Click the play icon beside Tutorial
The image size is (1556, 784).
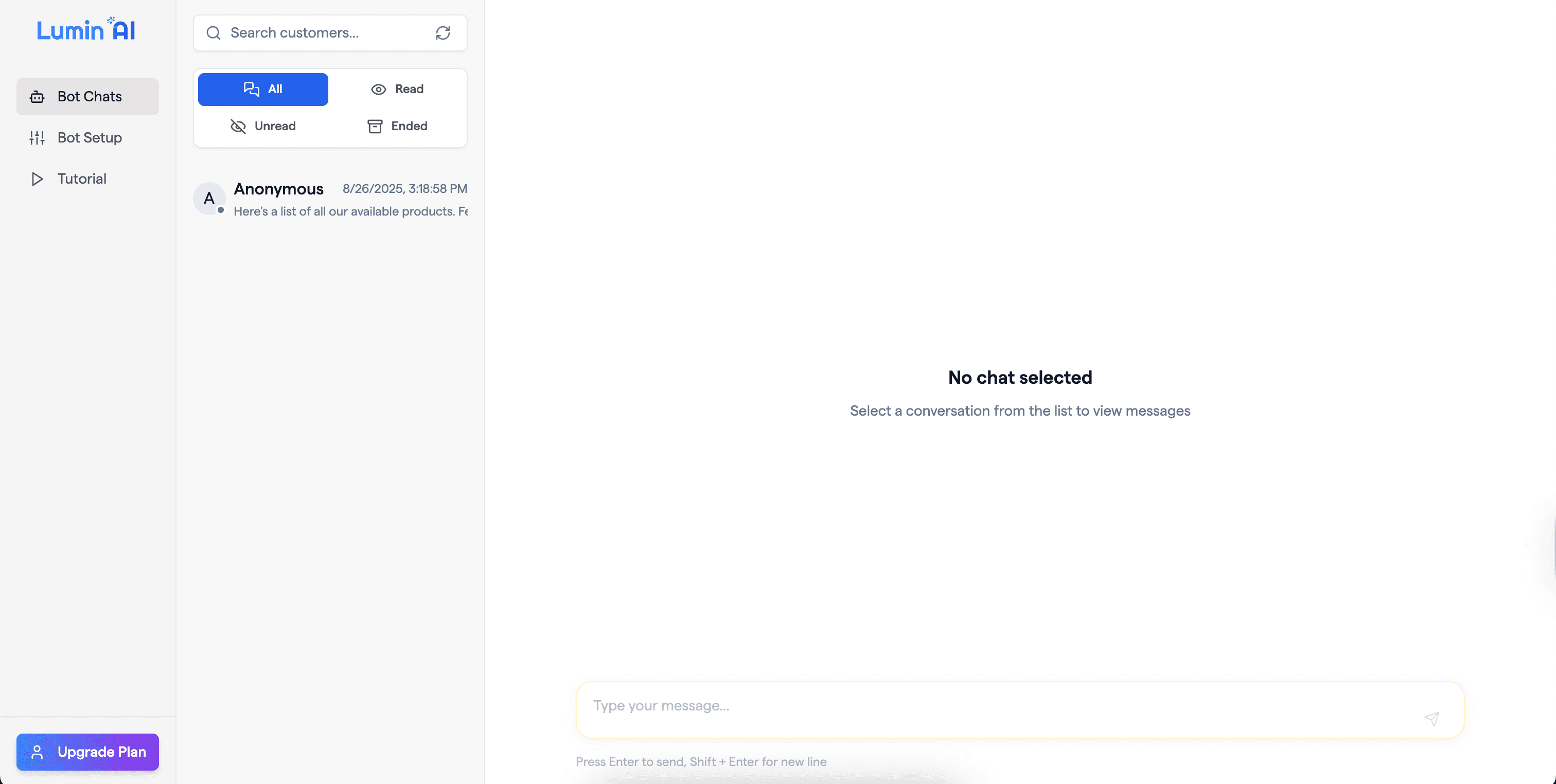tap(37, 179)
